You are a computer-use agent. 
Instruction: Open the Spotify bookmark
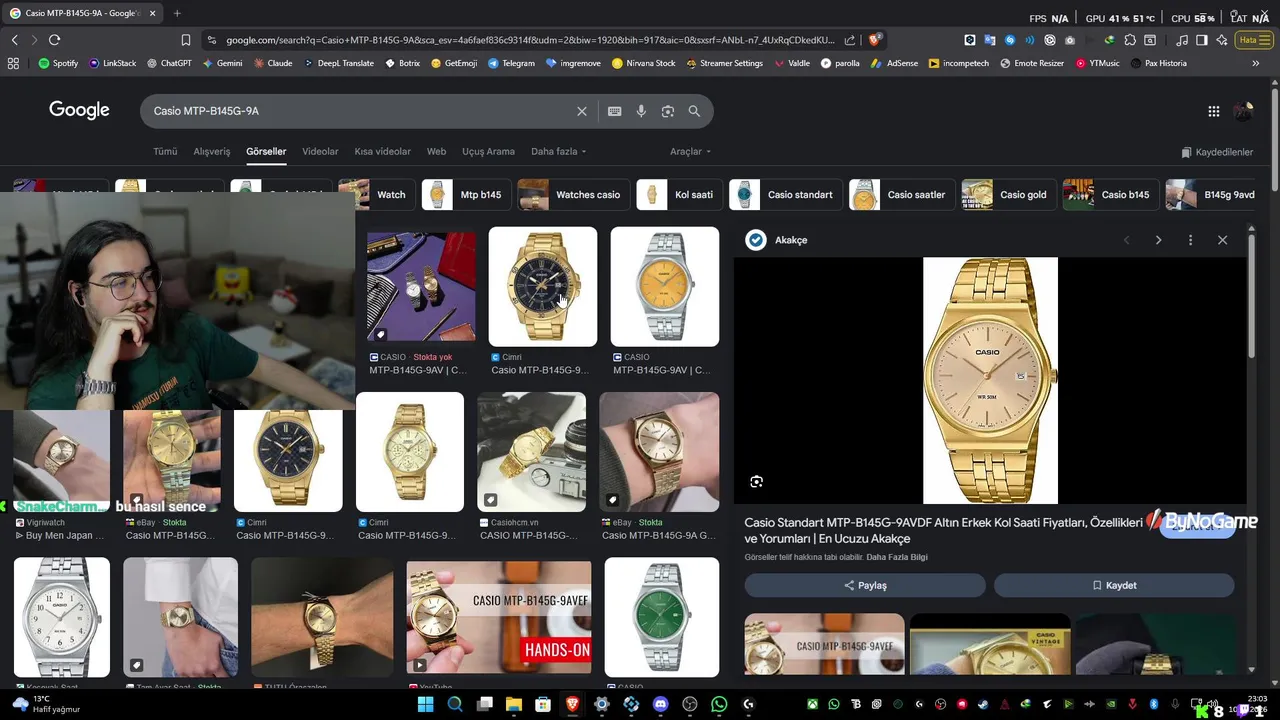tap(58, 63)
